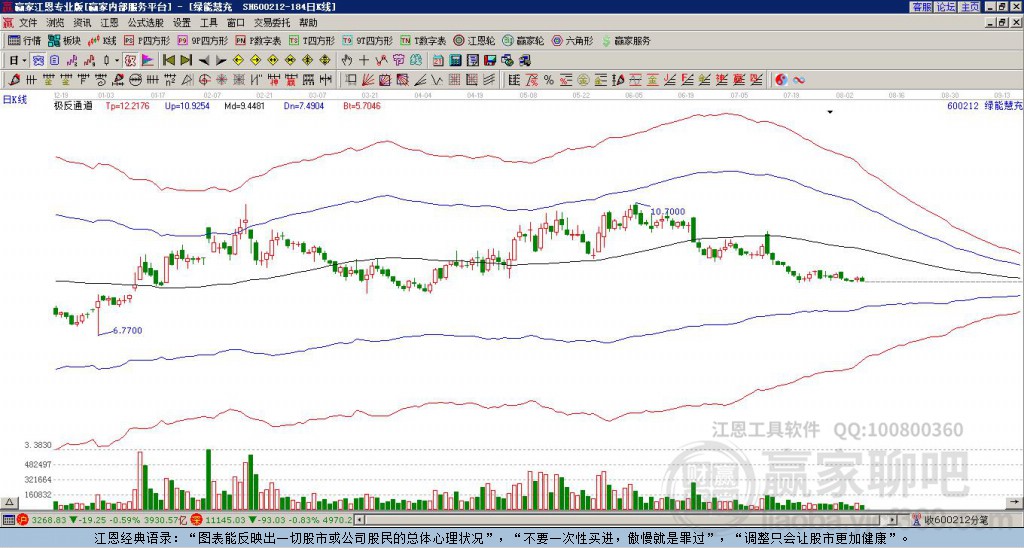The width and height of the screenshot is (1024, 548).
Task: Click the circled crosshair target icon
Action: [x=204, y=80]
